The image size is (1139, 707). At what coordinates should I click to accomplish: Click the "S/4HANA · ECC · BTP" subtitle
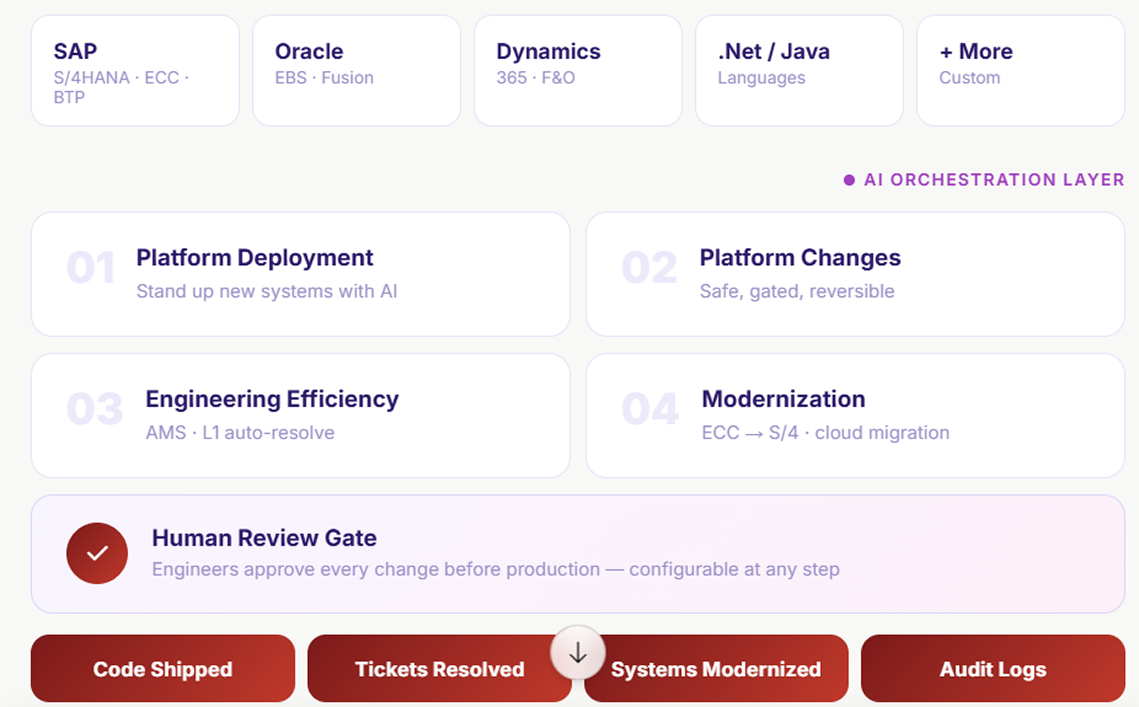pyautogui.click(x=121, y=87)
